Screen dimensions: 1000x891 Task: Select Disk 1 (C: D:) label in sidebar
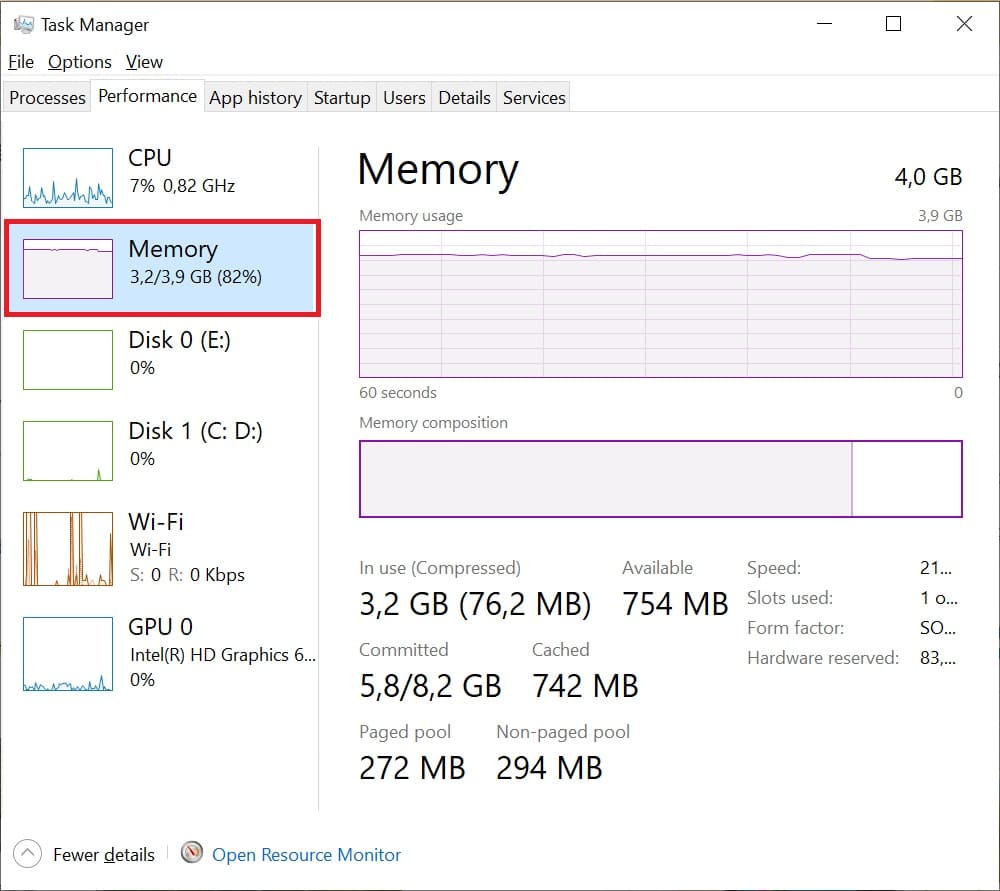point(195,431)
